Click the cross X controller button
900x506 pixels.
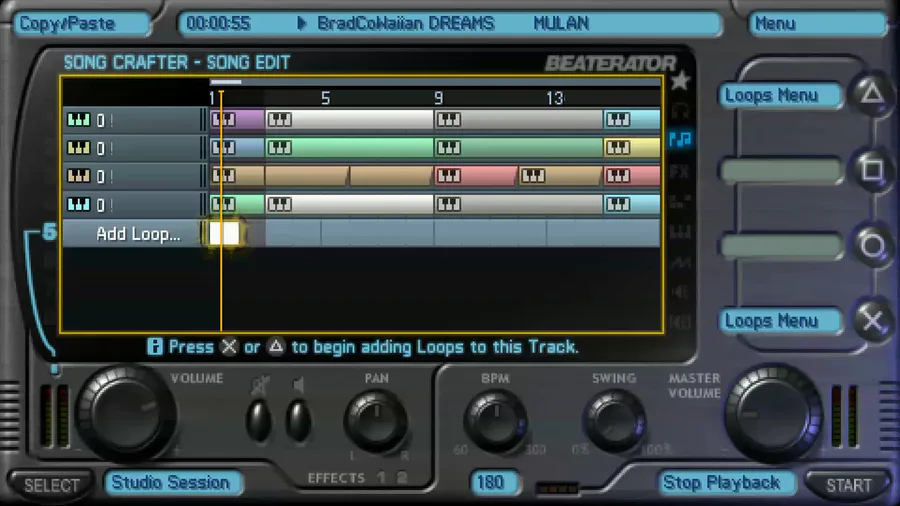[872, 321]
